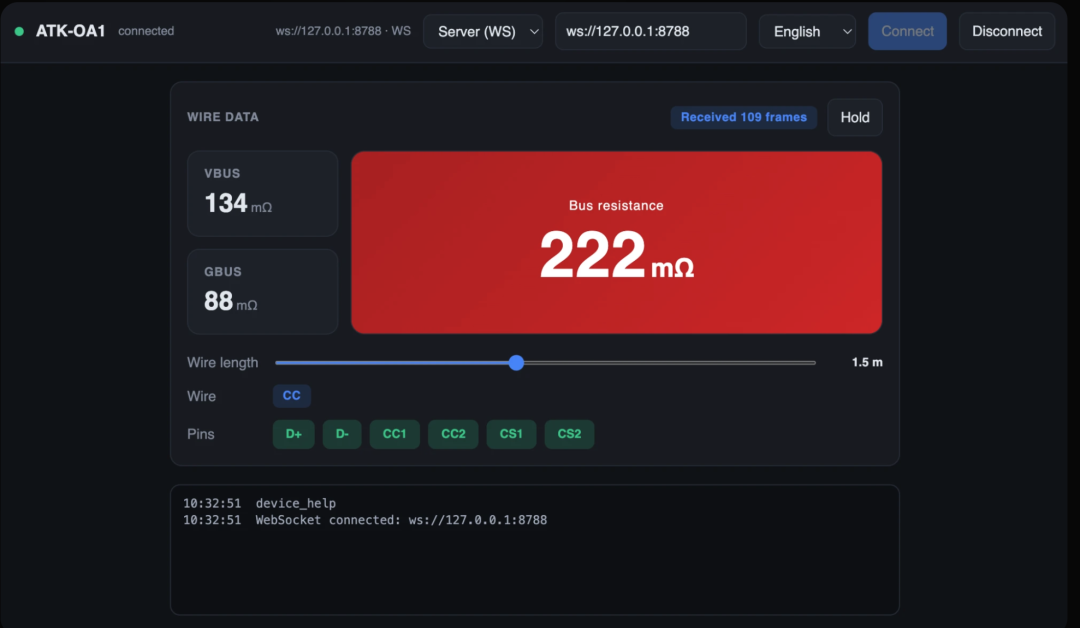This screenshot has width=1080, height=628.
Task: Click the Wire length slider handle
Action: pyautogui.click(x=517, y=363)
